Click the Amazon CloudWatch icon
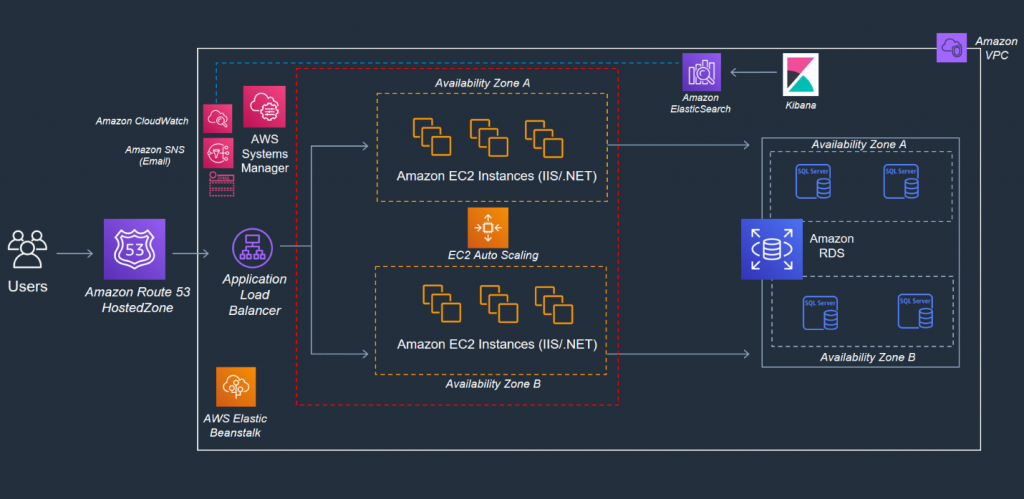This screenshot has width=1024, height=499. tap(217, 119)
